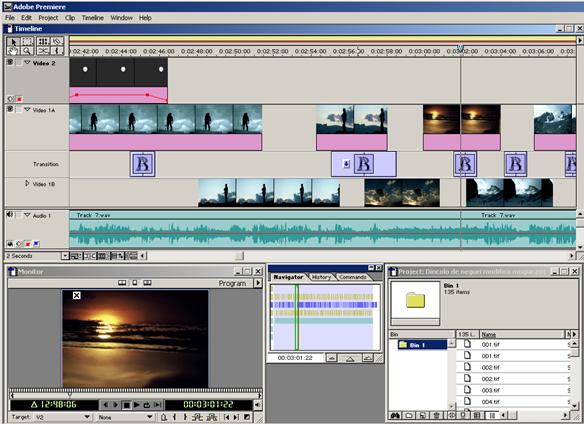
Task: Step one frame forward in Monitor
Action: [115, 405]
